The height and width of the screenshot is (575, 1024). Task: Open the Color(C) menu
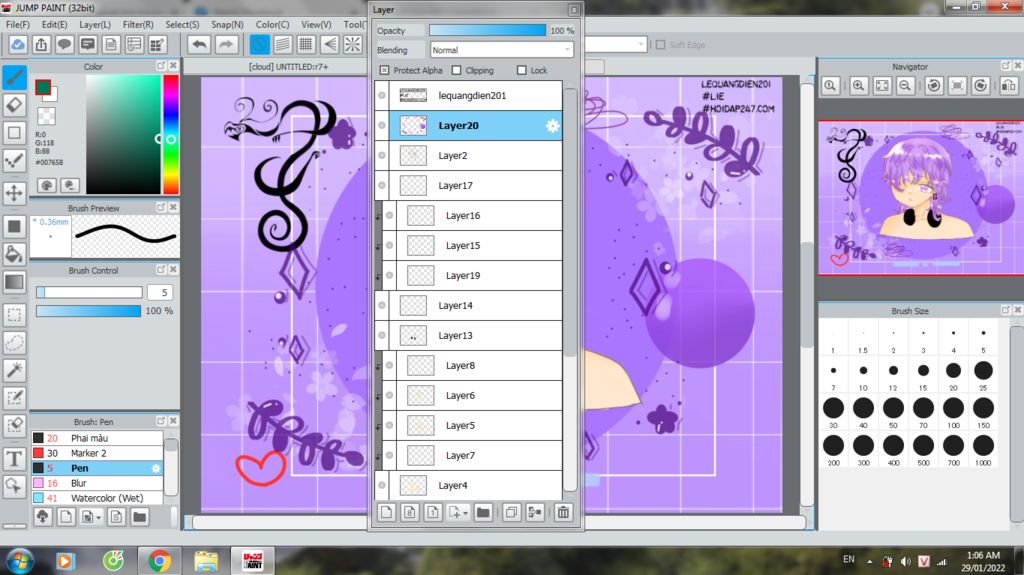tap(272, 24)
